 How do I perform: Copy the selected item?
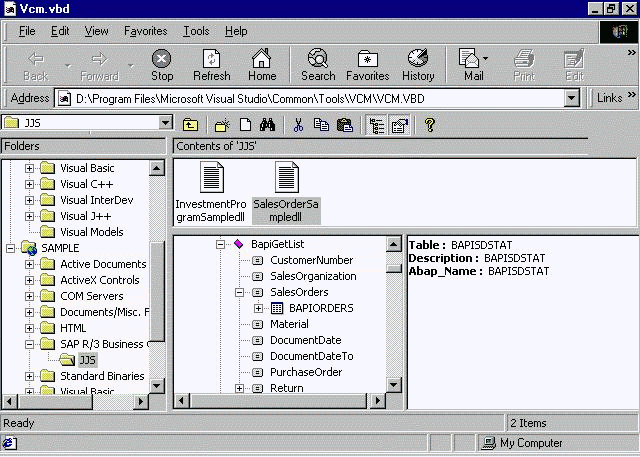coord(321,125)
